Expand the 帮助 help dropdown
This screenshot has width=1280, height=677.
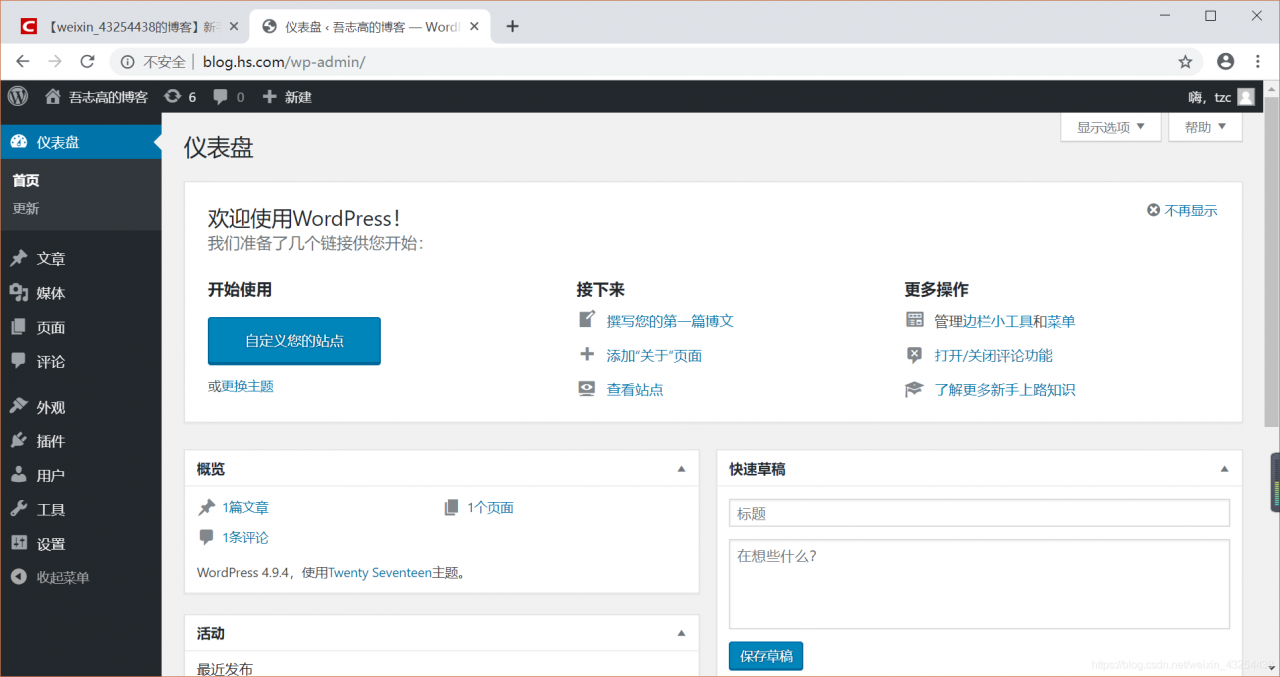tap(1205, 127)
